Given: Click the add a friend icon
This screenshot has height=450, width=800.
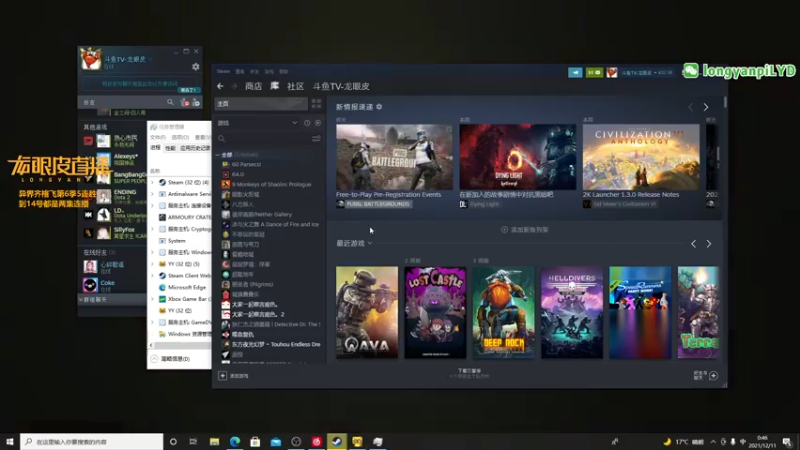Looking at the screenshot, I should tap(196, 103).
